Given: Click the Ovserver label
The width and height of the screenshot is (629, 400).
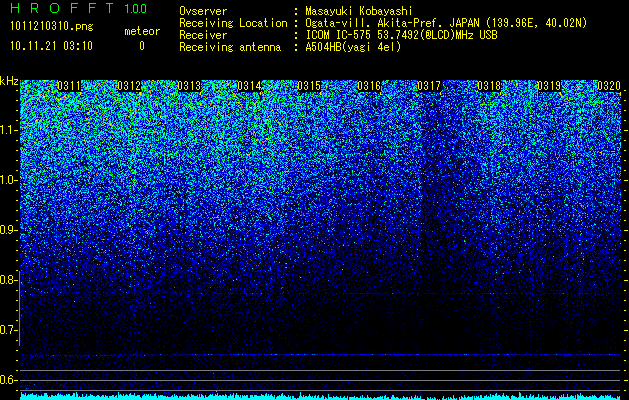Looking at the screenshot, I should pos(203,11).
